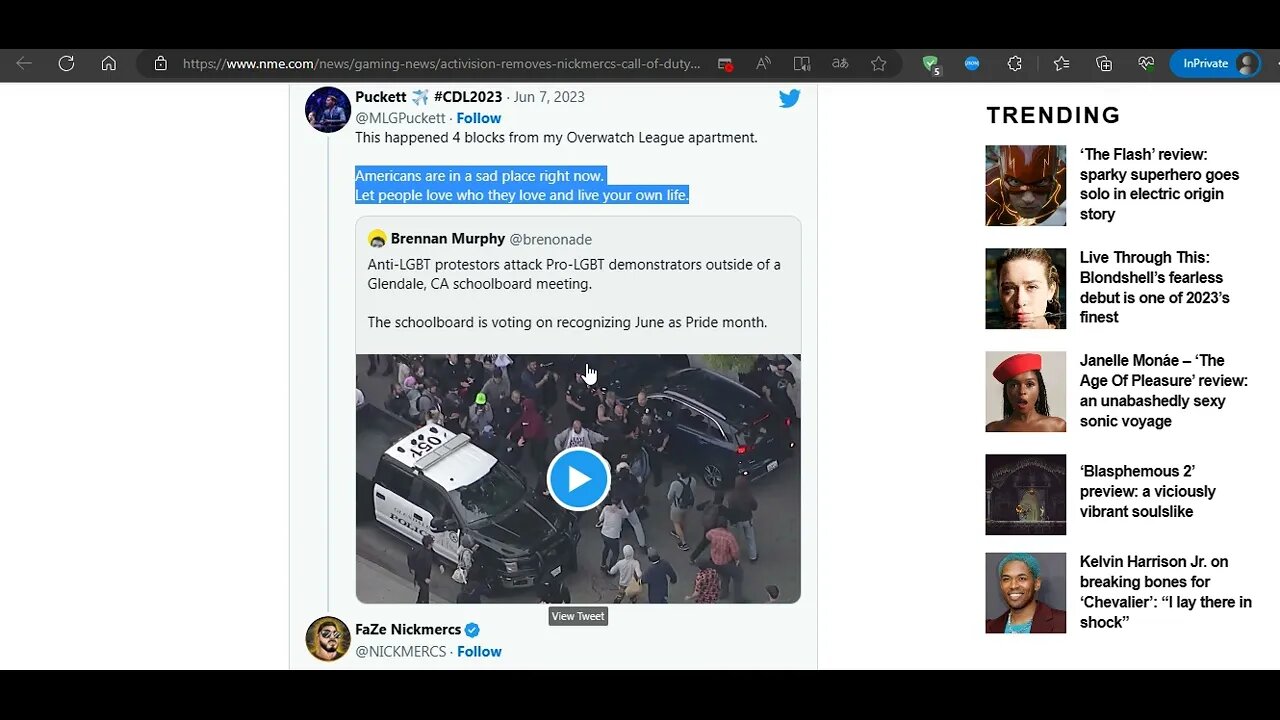Screen dimensions: 1280x720
Task: Open Read Aloud from the address bar
Action: [x=764, y=64]
